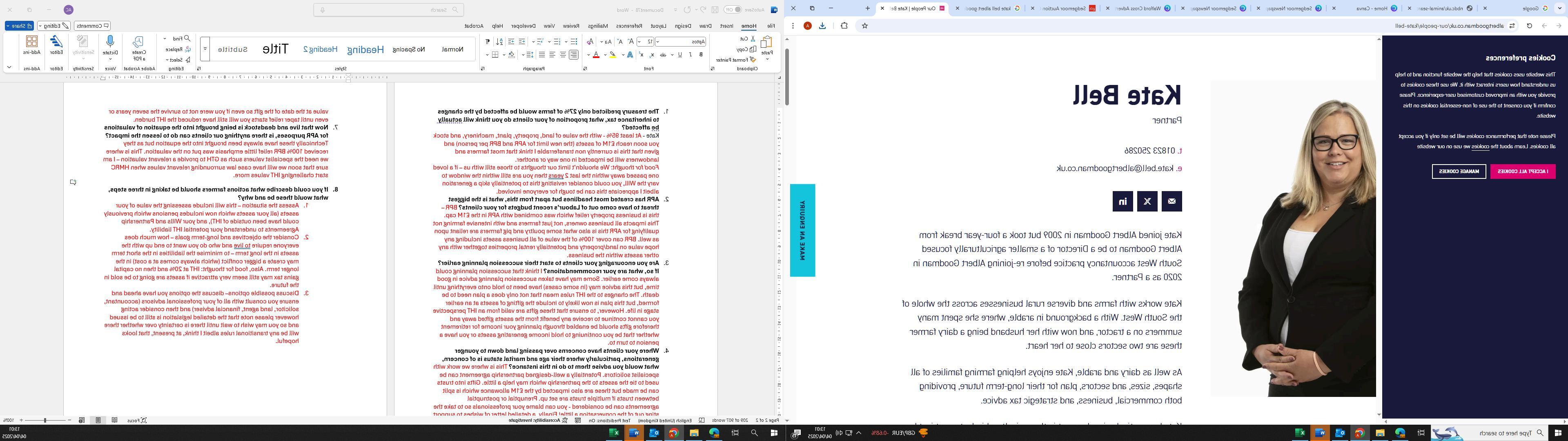Click the Chrome downloads icon
1568x441 pixels.
(822, 26)
